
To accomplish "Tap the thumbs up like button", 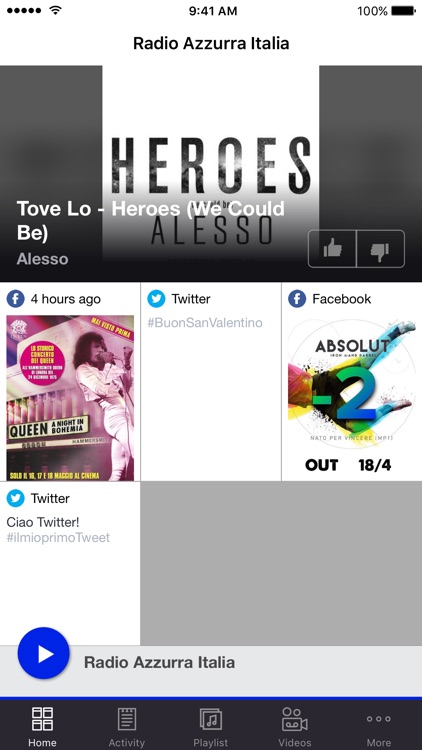I will coord(333,249).
